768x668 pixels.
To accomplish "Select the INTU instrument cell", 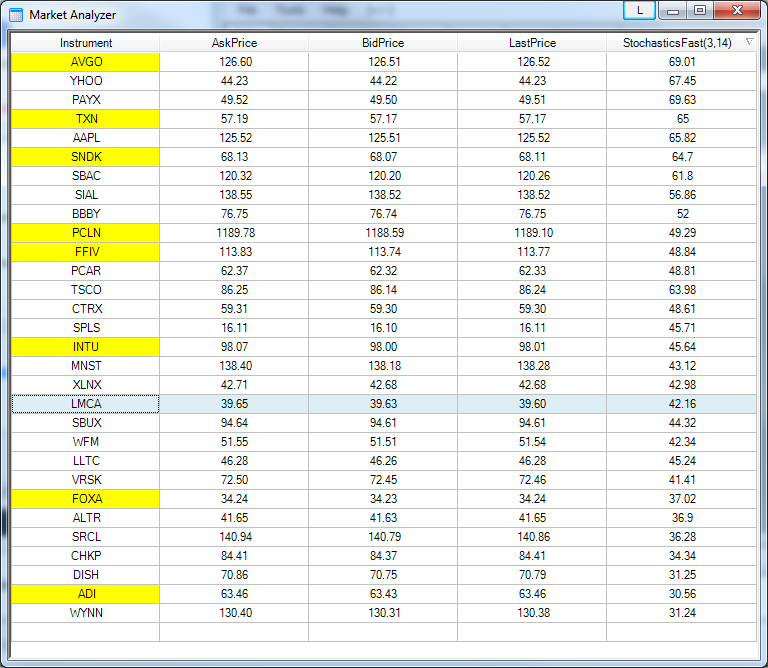I will (x=86, y=347).
